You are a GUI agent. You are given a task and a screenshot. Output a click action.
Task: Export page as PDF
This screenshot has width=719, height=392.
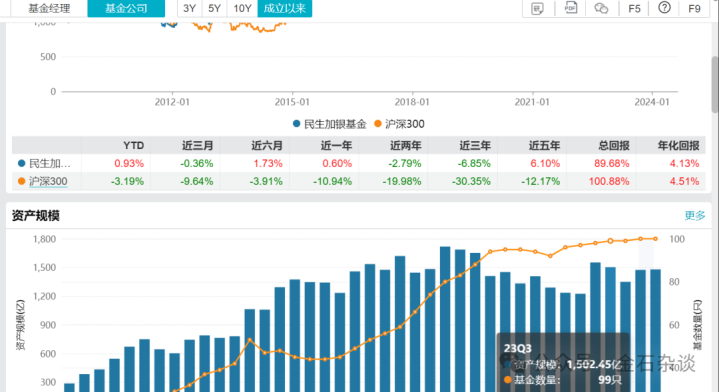570,8
